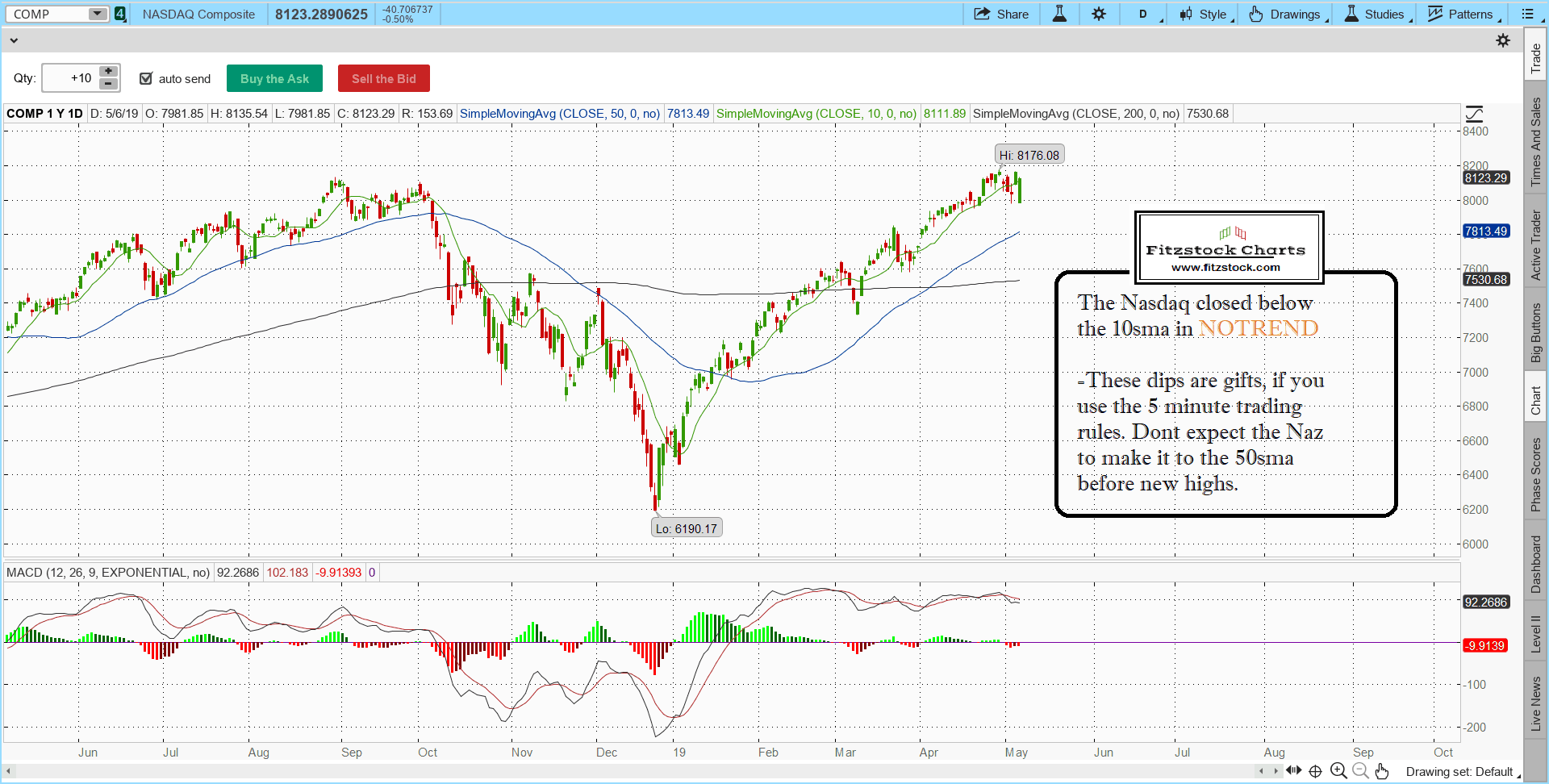
Task: Click the flask icon next to Share
Action: pyautogui.click(x=1059, y=14)
